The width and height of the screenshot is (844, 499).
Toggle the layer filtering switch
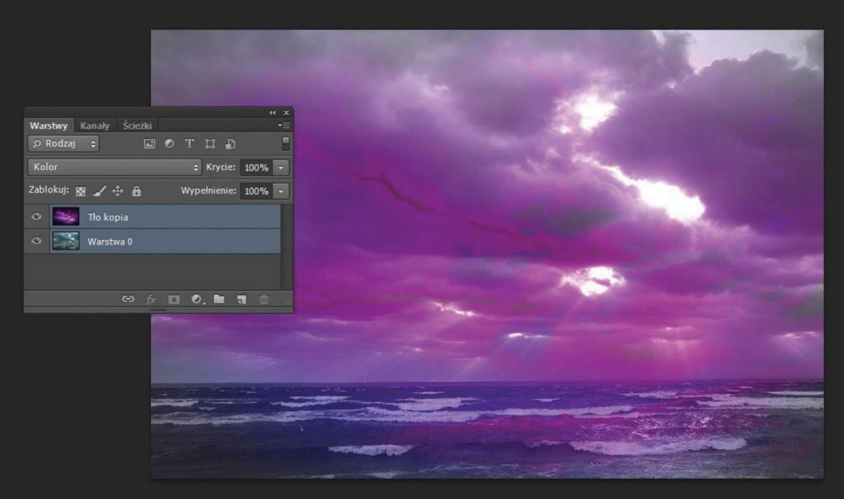point(285,144)
